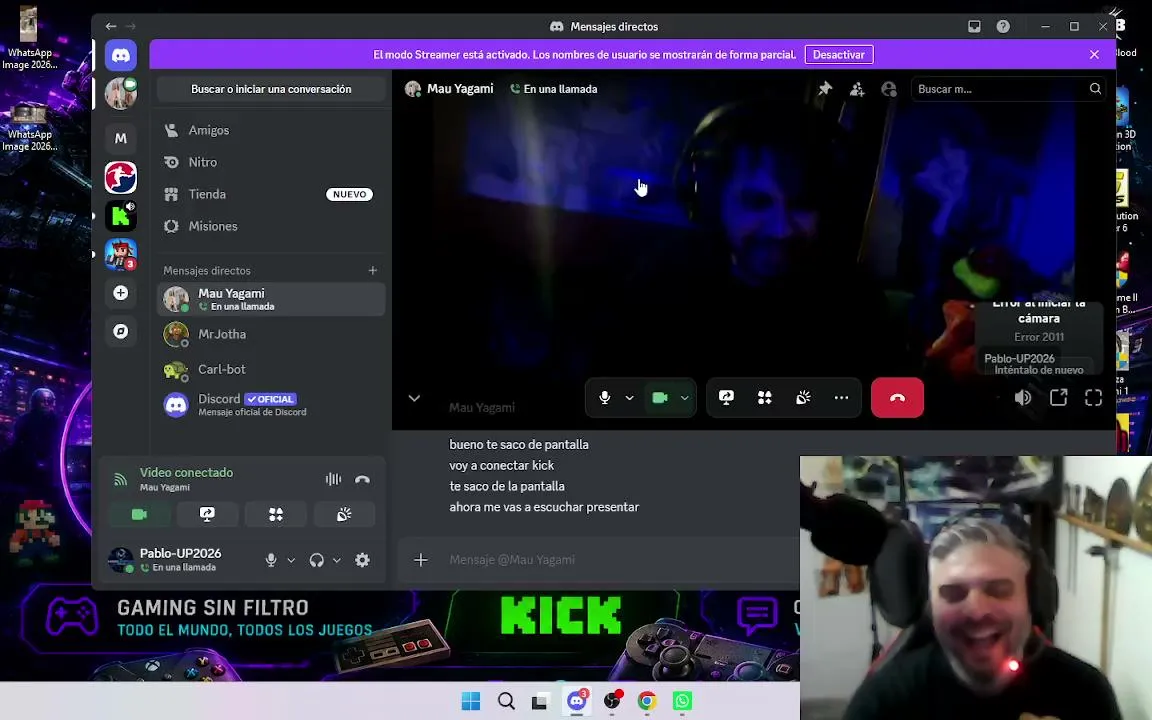The height and width of the screenshot is (720, 1152).
Task: Mute microphone in user panel
Action: click(271, 560)
